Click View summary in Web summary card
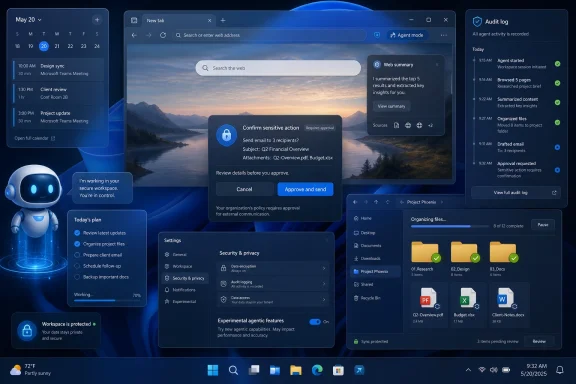576x384 pixels. (x=391, y=106)
